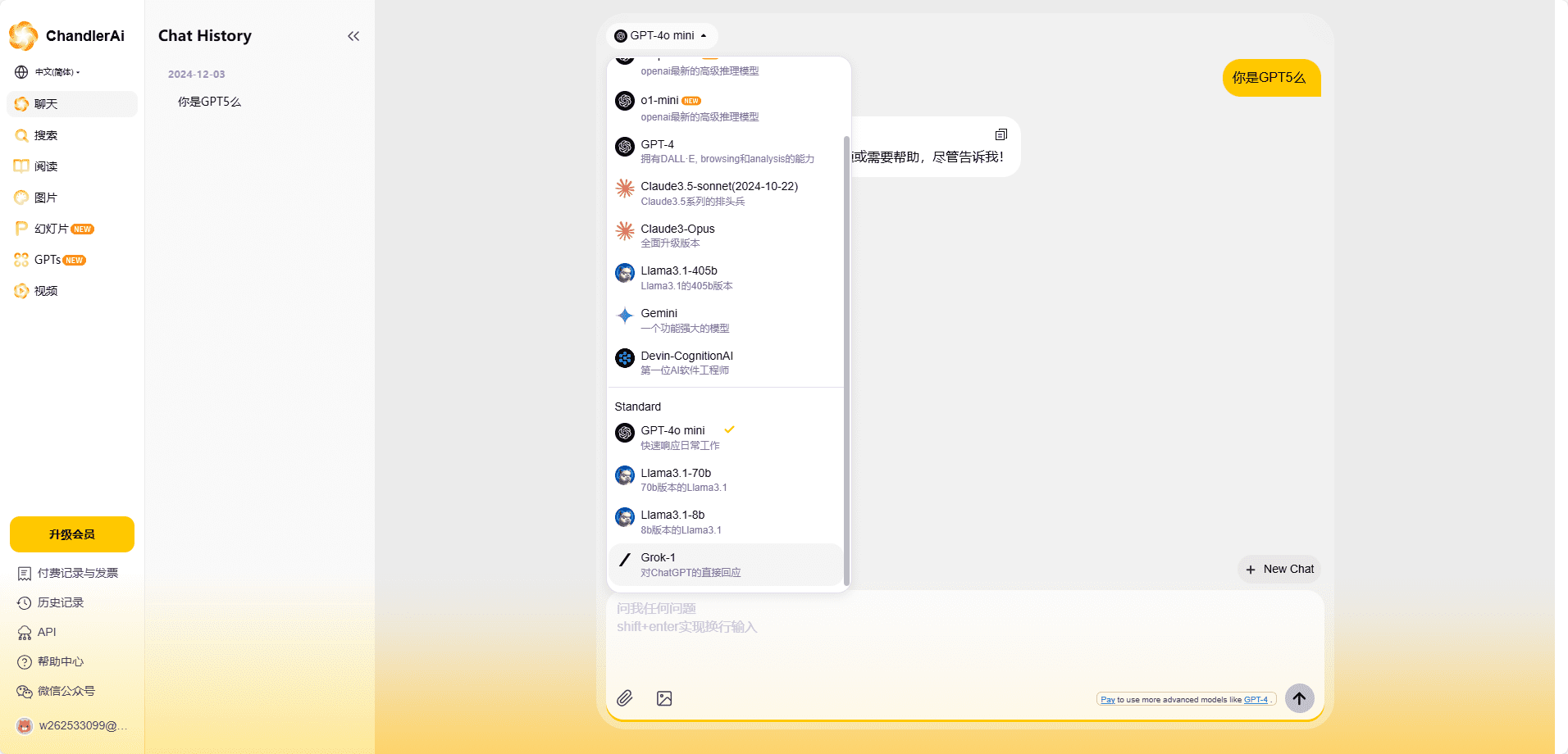Choose the Claude3-Opus model
The height and width of the screenshot is (754, 1568).
click(x=725, y=236)
